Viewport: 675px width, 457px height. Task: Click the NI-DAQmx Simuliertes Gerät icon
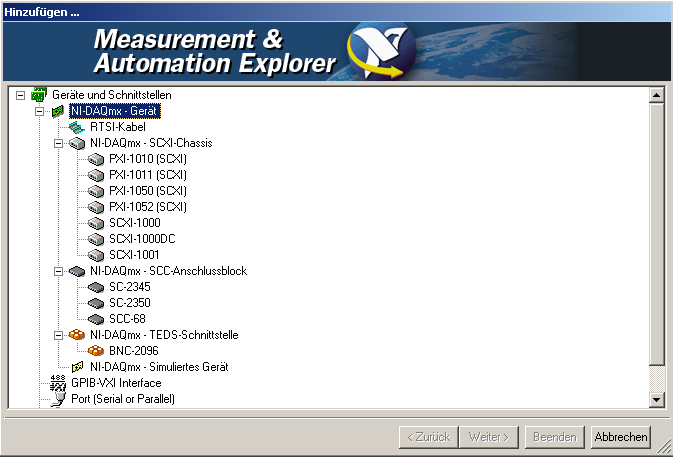[x=77, y=367]
